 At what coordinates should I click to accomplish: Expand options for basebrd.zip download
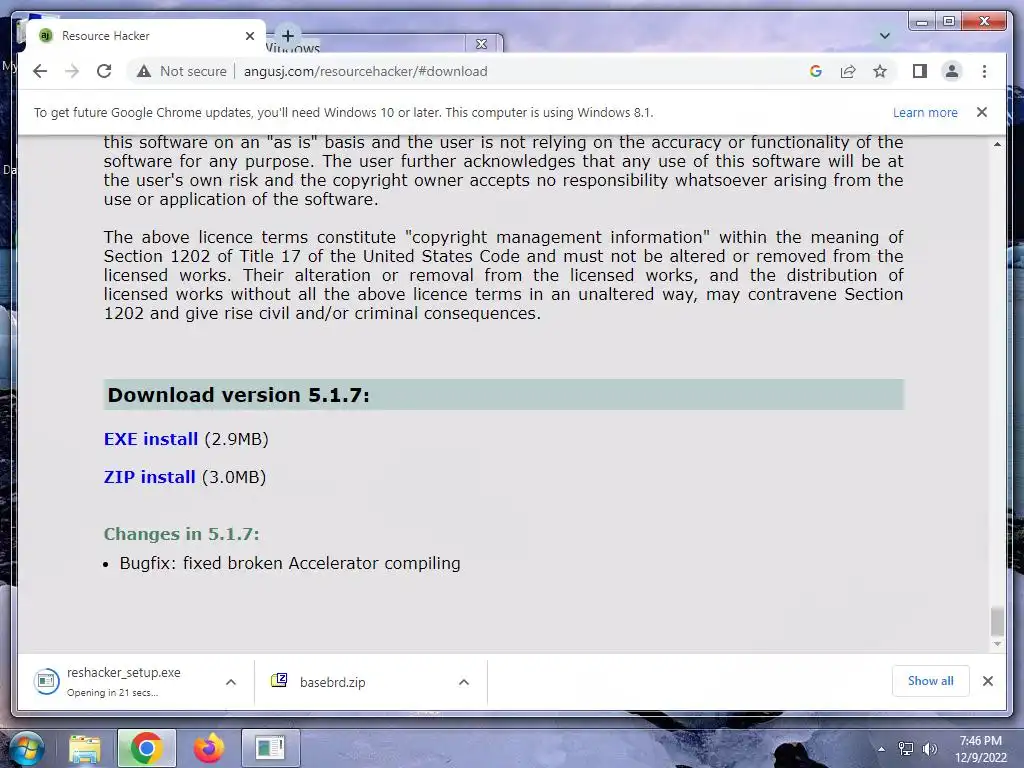point(464,682)
